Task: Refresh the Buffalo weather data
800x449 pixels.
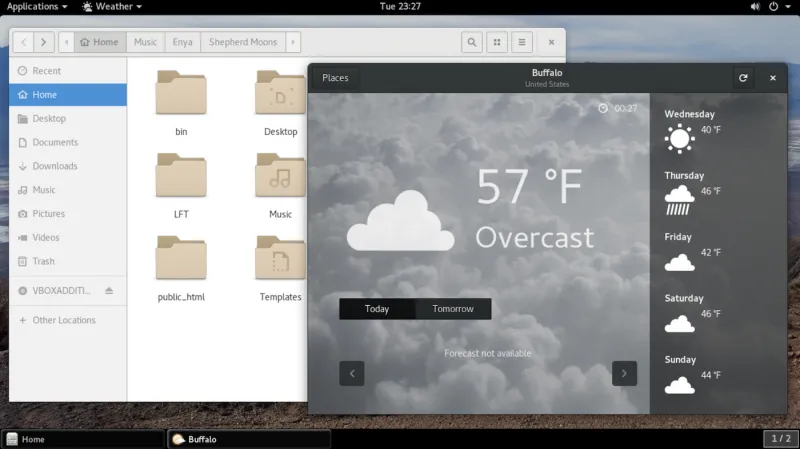Action: tap(742, 78)
